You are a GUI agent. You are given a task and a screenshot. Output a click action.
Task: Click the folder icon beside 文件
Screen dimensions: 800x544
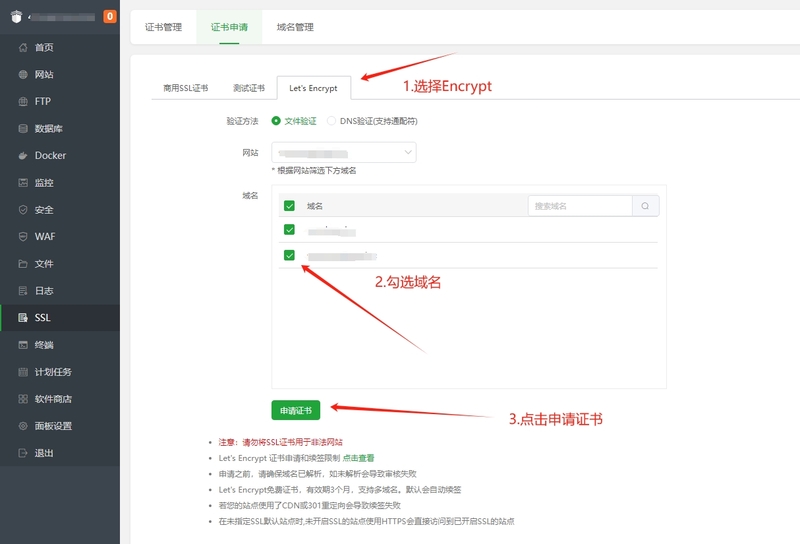coord(23,264)
